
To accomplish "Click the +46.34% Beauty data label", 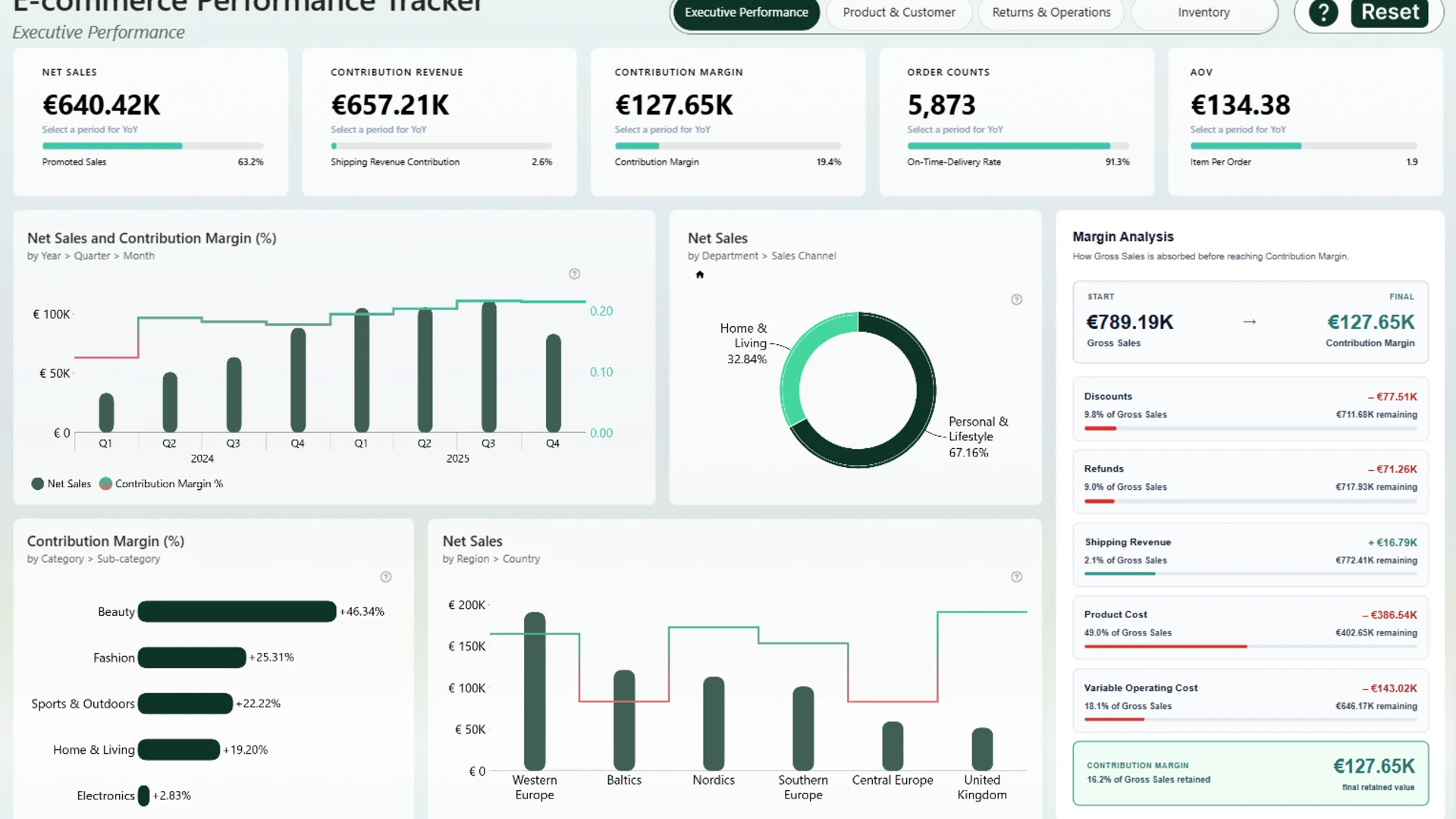I will [362, 612].
